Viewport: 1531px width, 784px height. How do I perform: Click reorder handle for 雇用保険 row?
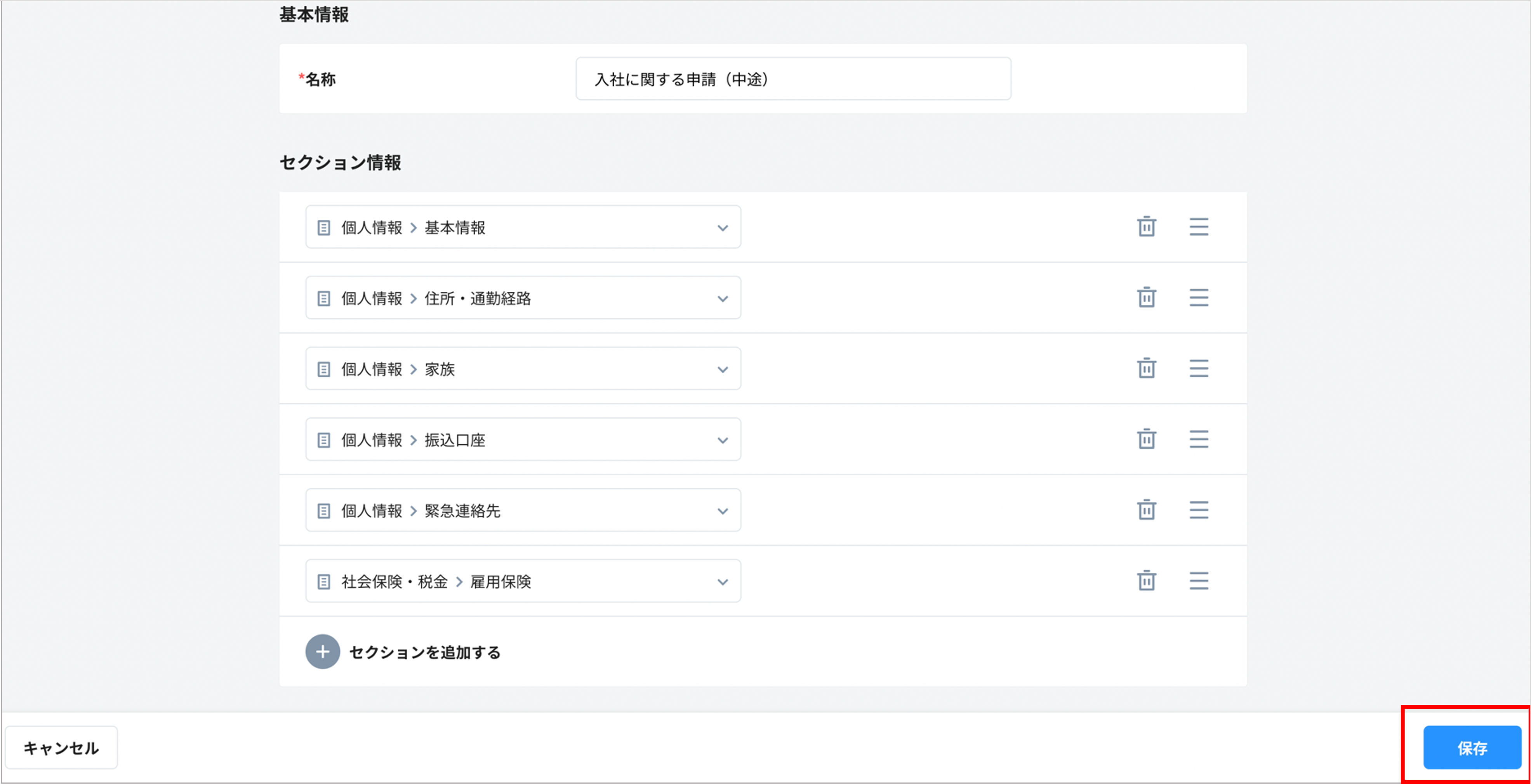click(1198, 581)
